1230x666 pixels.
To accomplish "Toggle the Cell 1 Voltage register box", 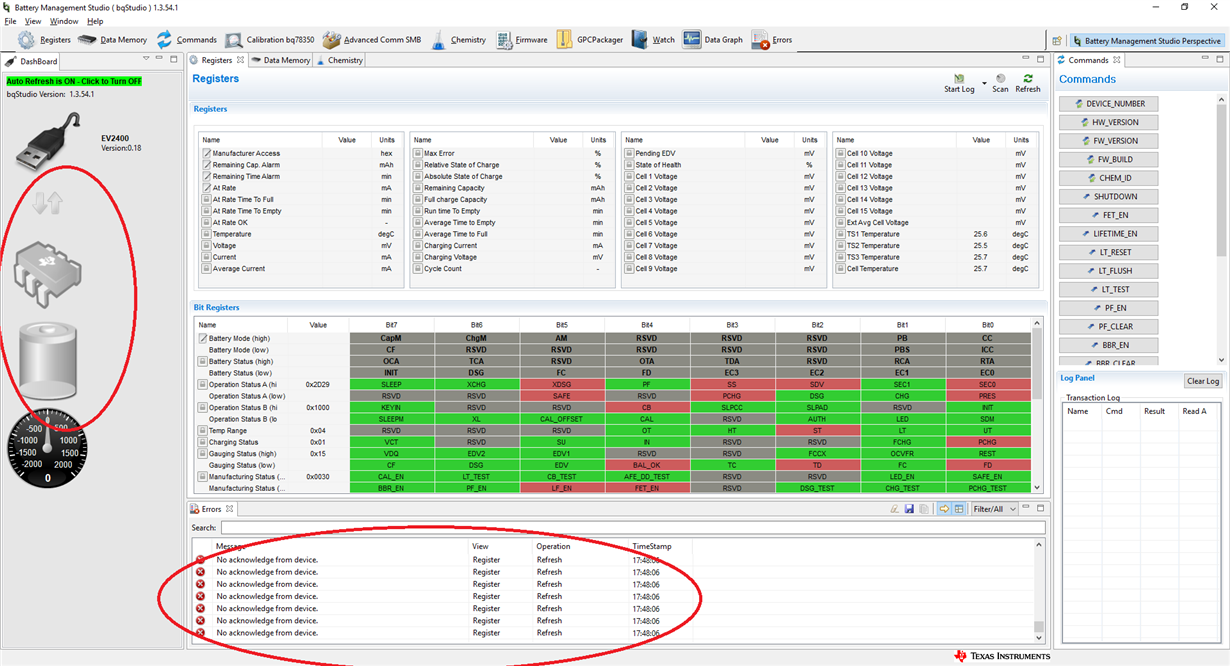I will point(629,176).
